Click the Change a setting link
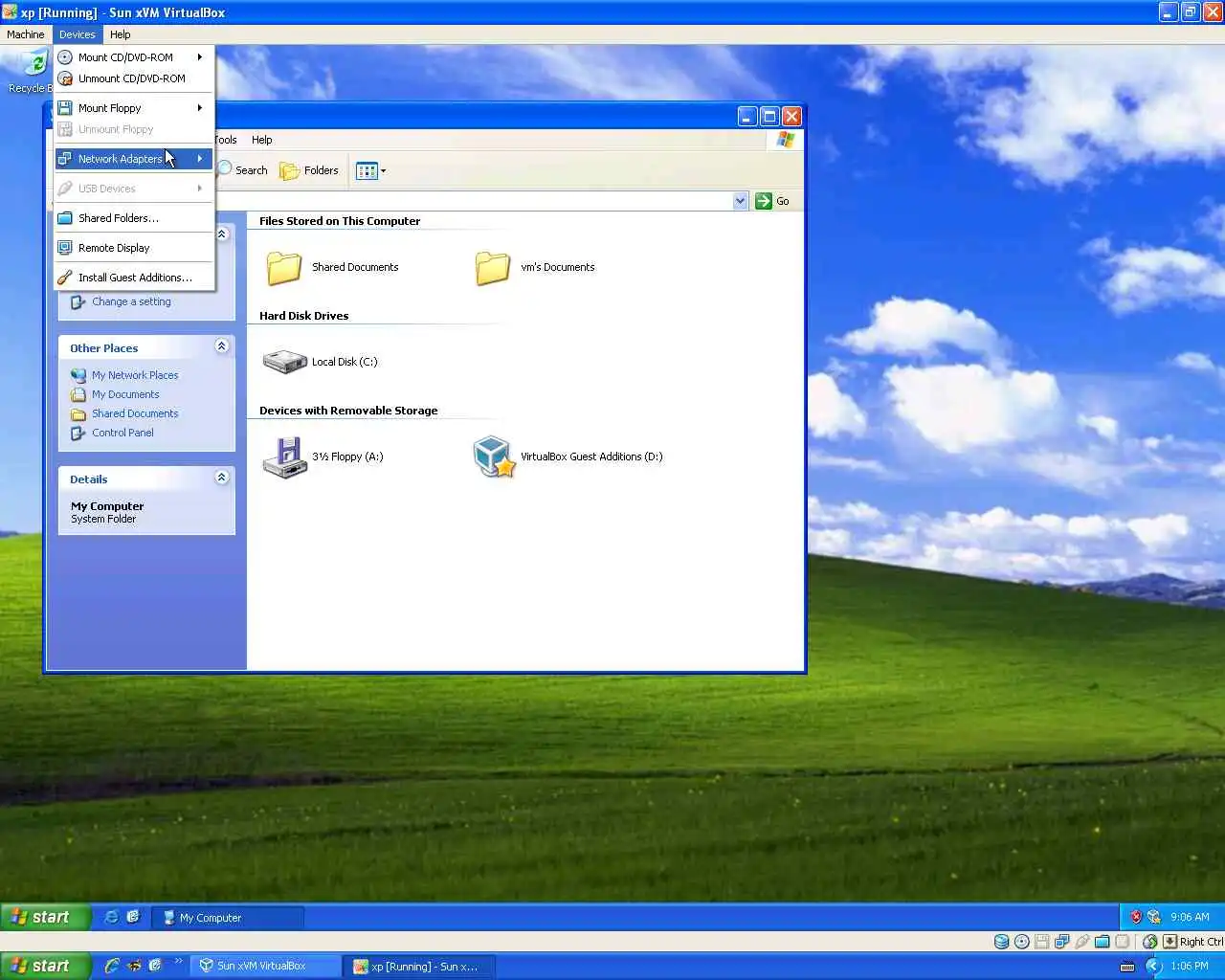This screenshot has height=980, width=1225. point(131,301)
